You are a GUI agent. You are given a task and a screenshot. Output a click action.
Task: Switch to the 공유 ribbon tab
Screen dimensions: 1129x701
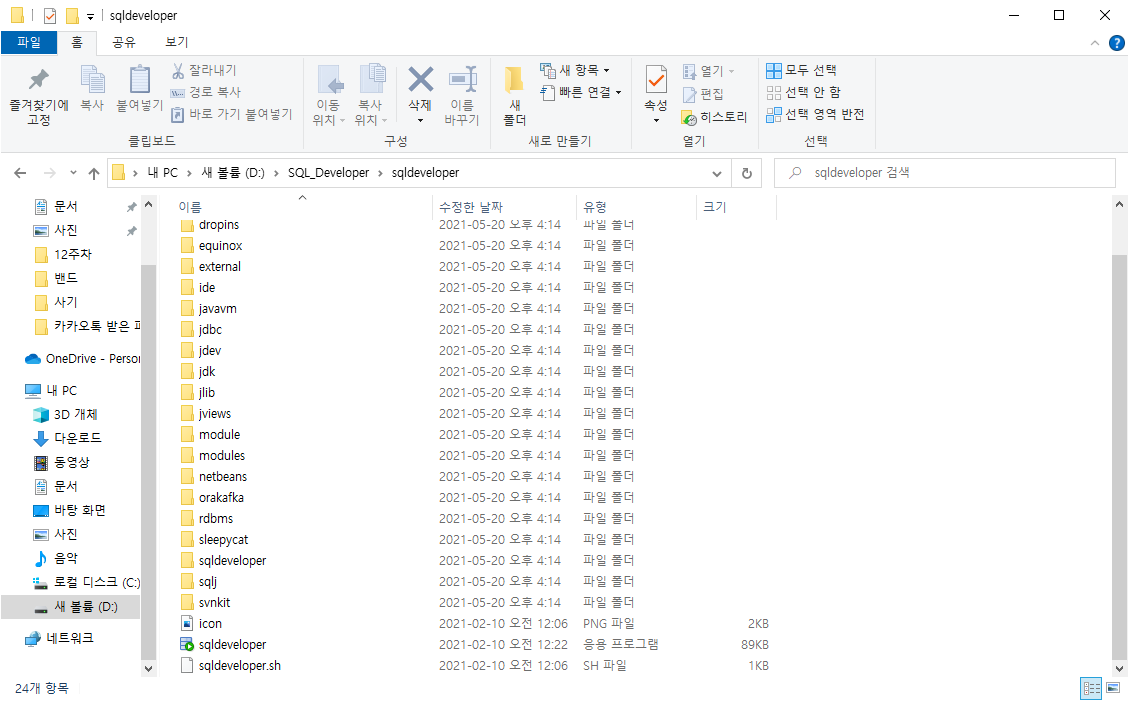pos(124,42)
